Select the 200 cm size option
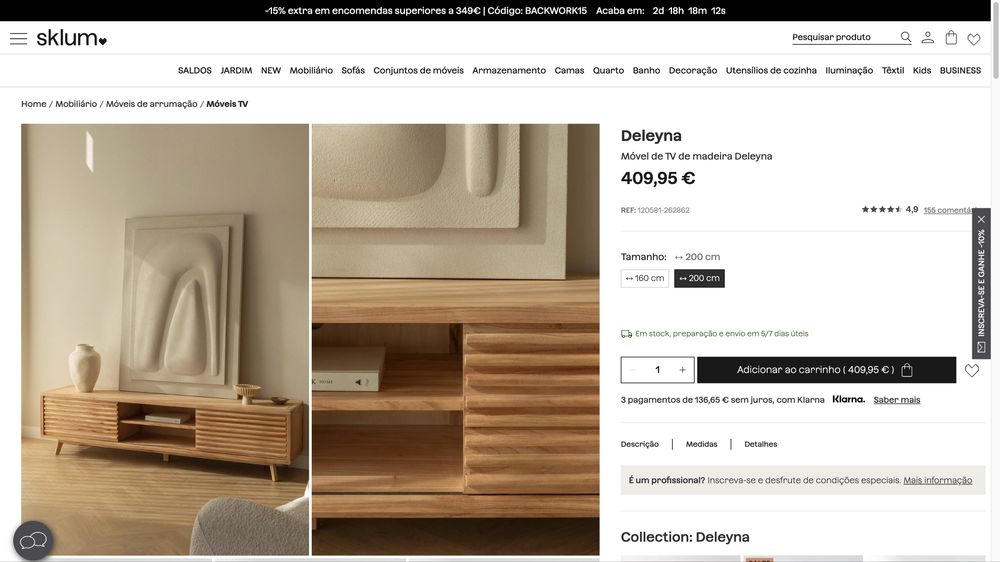 pos(699,278)
